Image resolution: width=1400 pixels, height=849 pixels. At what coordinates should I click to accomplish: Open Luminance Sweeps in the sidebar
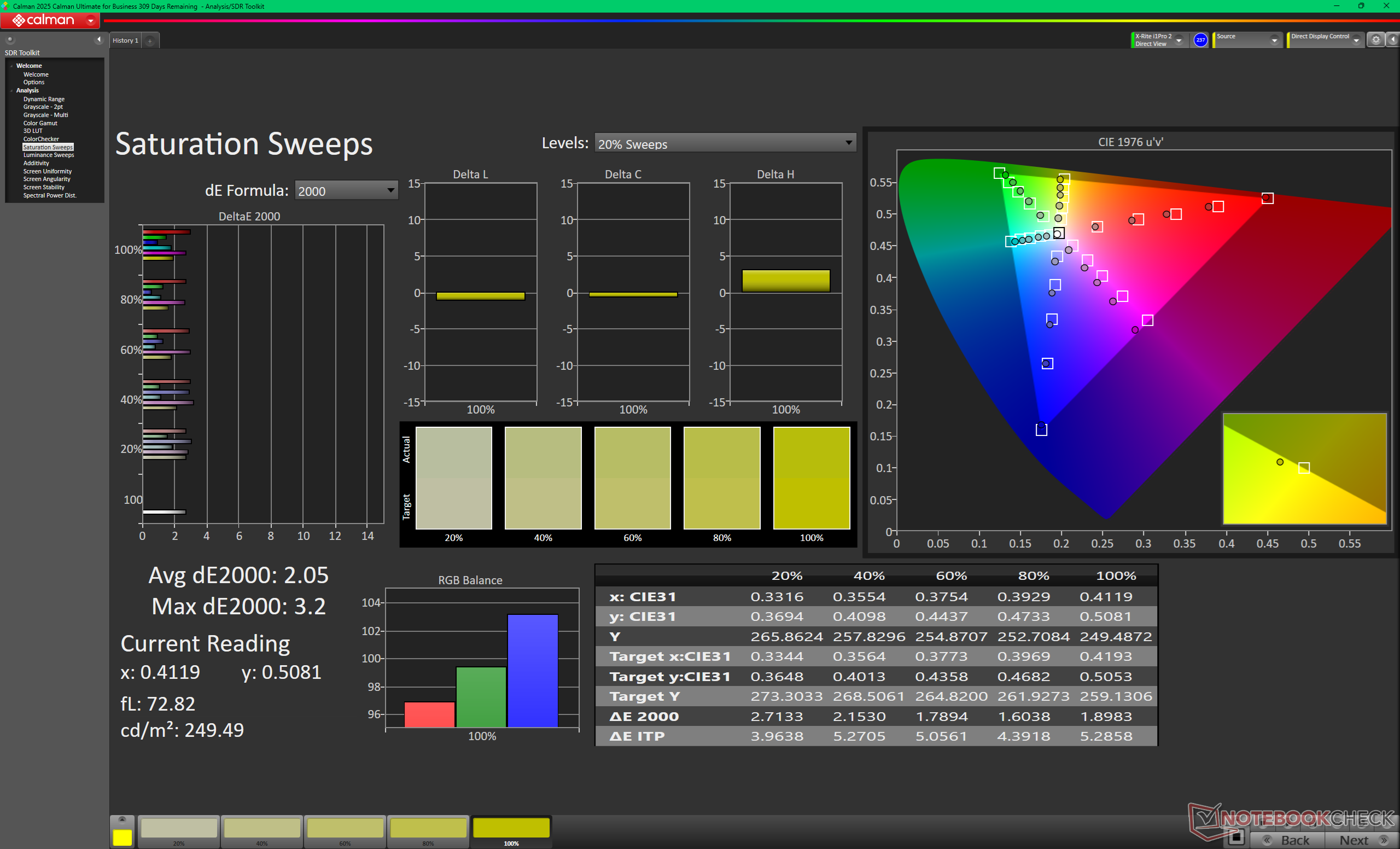tap(48, 155)
